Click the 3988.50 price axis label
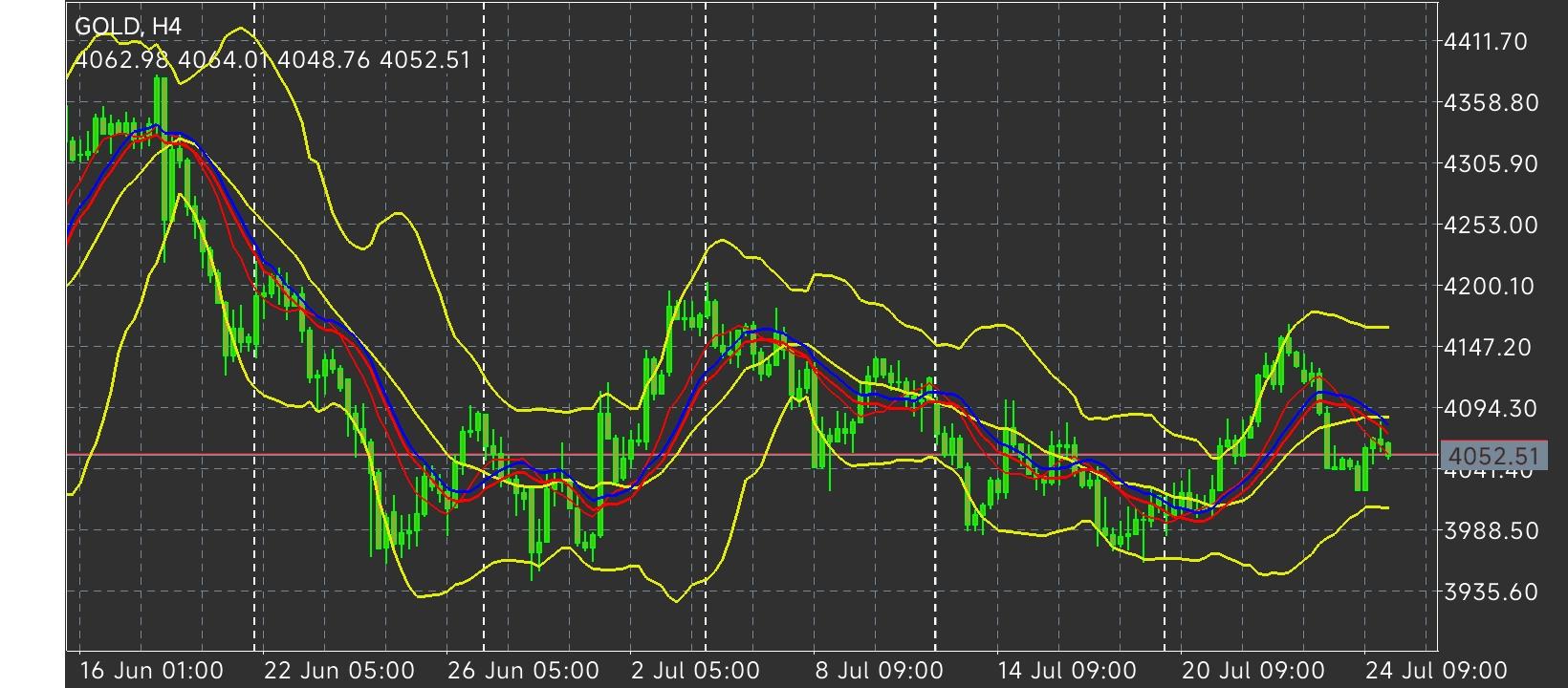 click(x=1492, y=531)
